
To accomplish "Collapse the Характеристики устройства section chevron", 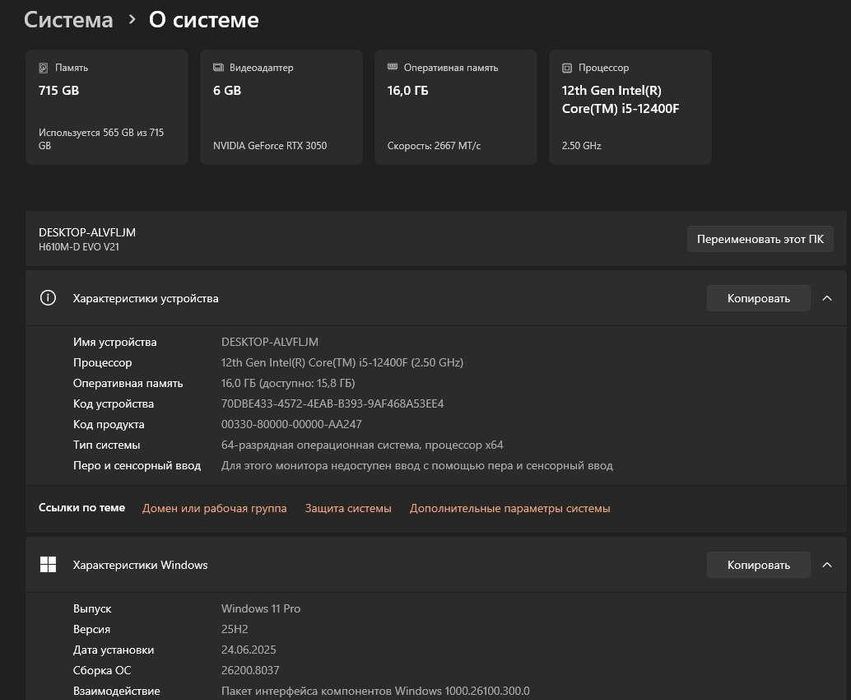I will tap(827, 298).
